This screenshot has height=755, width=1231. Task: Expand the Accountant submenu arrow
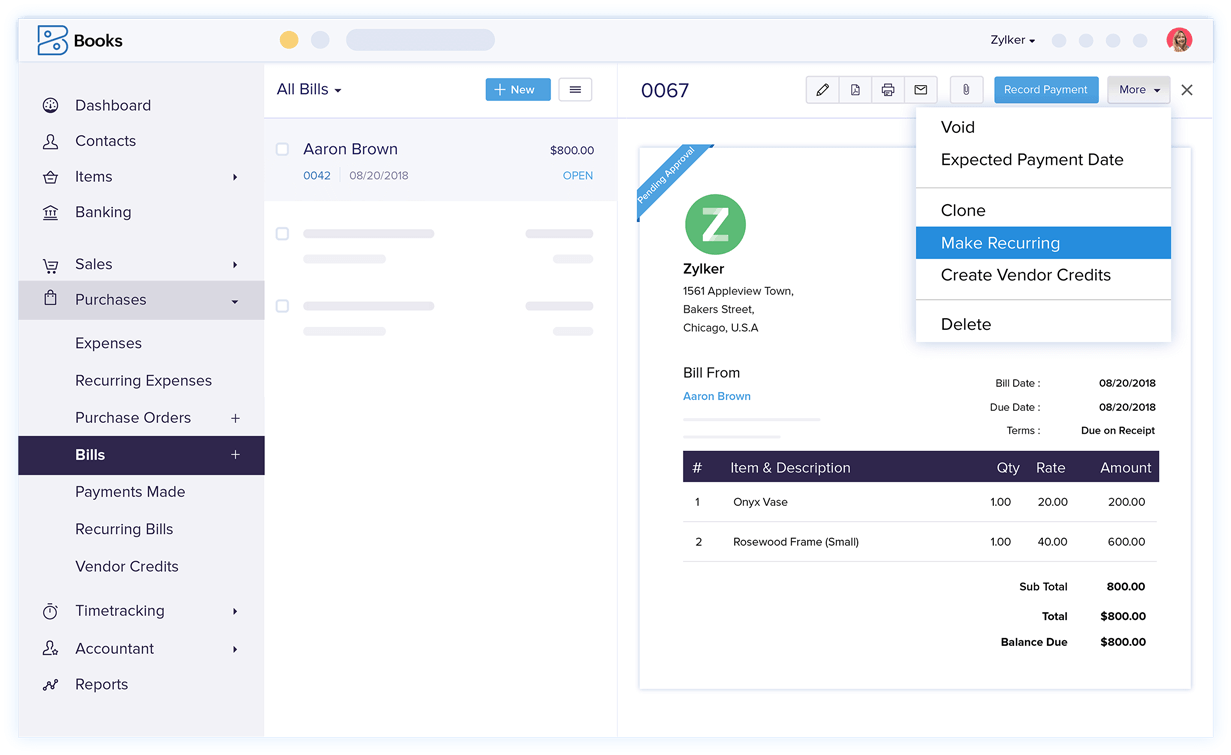coord(235,649)
